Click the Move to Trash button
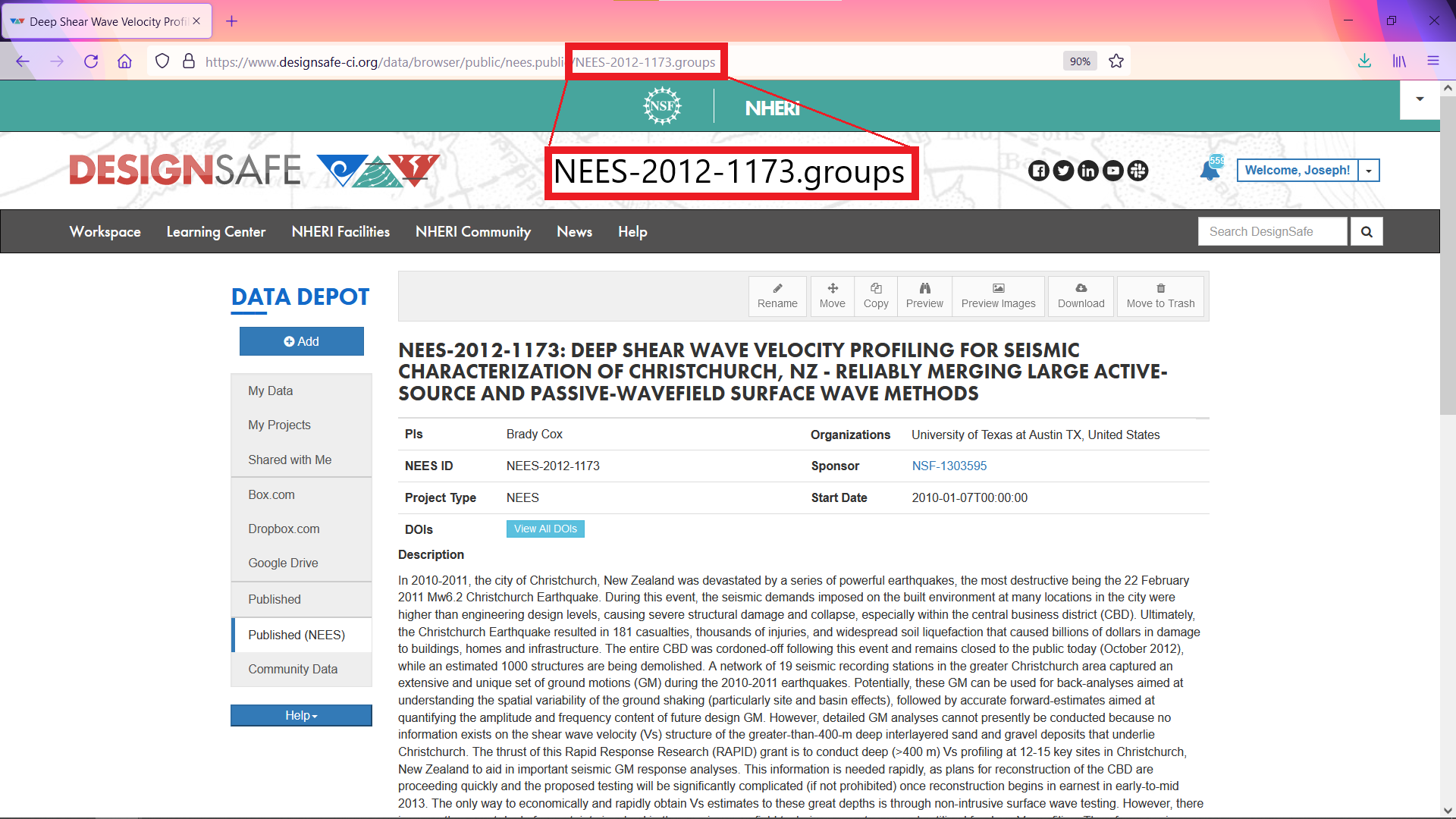The image size is (1456, 819). [1160, 296]
